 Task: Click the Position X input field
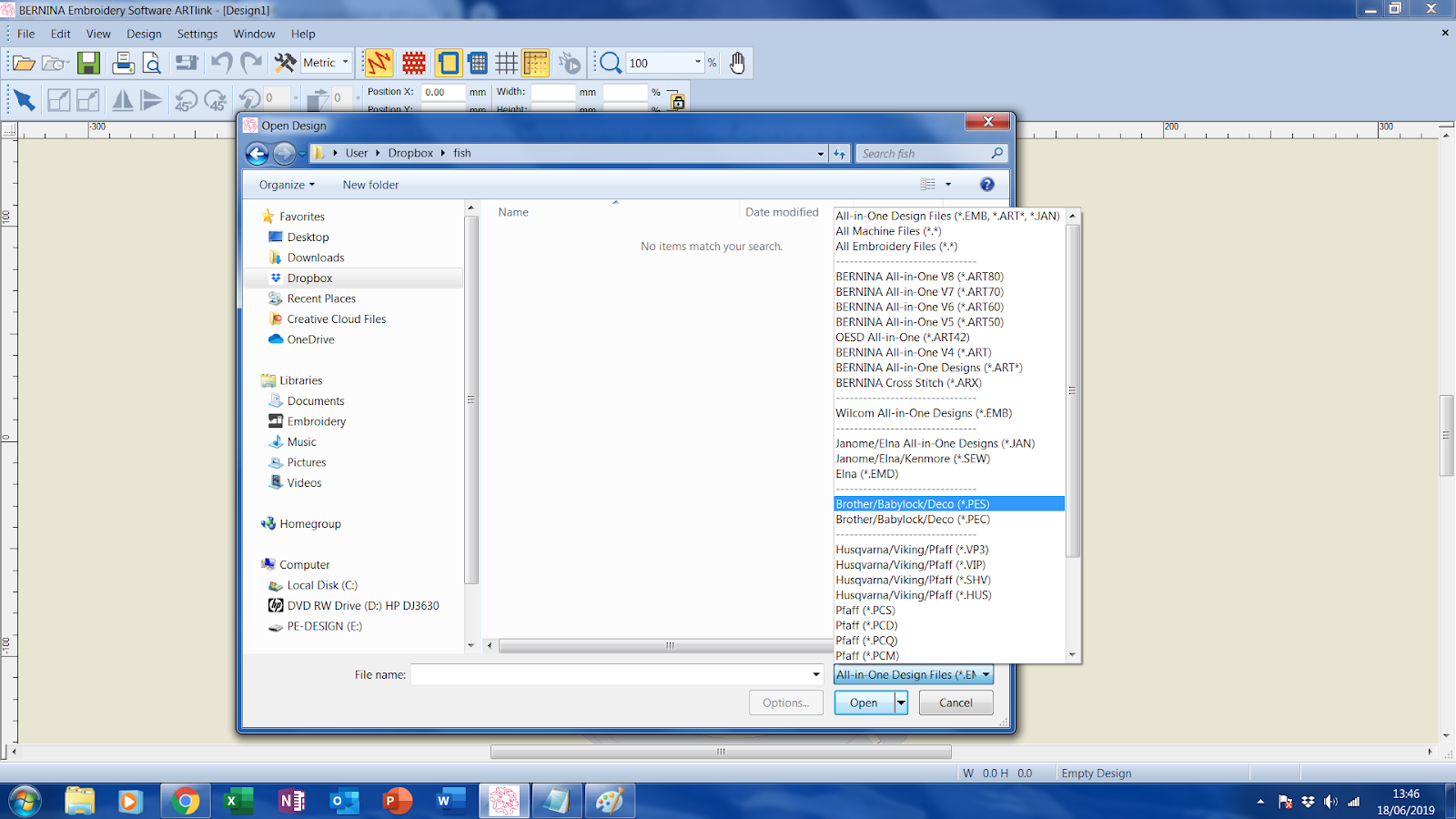pos(443,92)
